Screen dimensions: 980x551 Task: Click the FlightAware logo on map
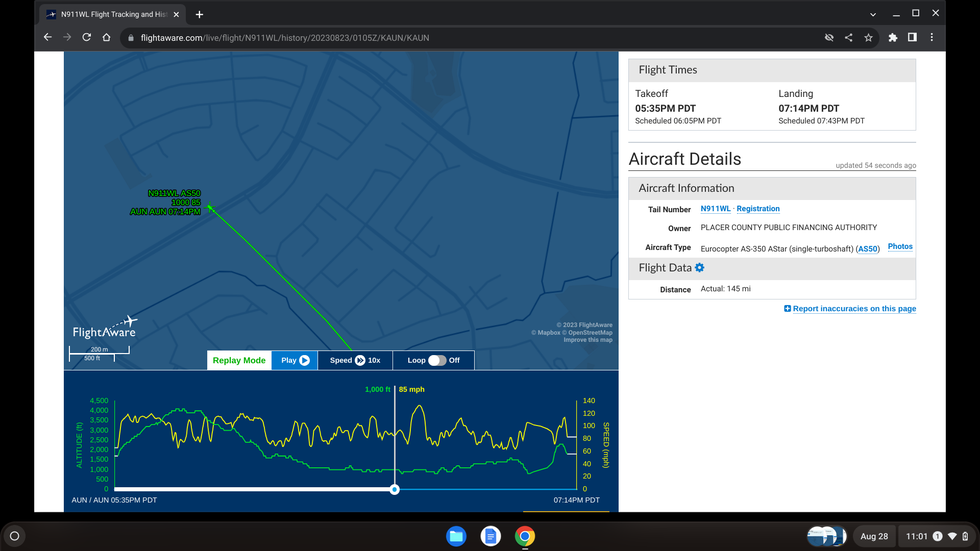point(104,327)
